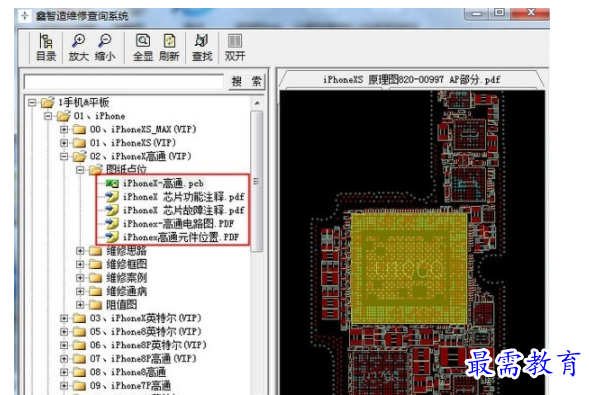Click the 00、iPhoneXS_MAX folder icon
The width and height of the screenshot is (589, 395).
point(79,130)
